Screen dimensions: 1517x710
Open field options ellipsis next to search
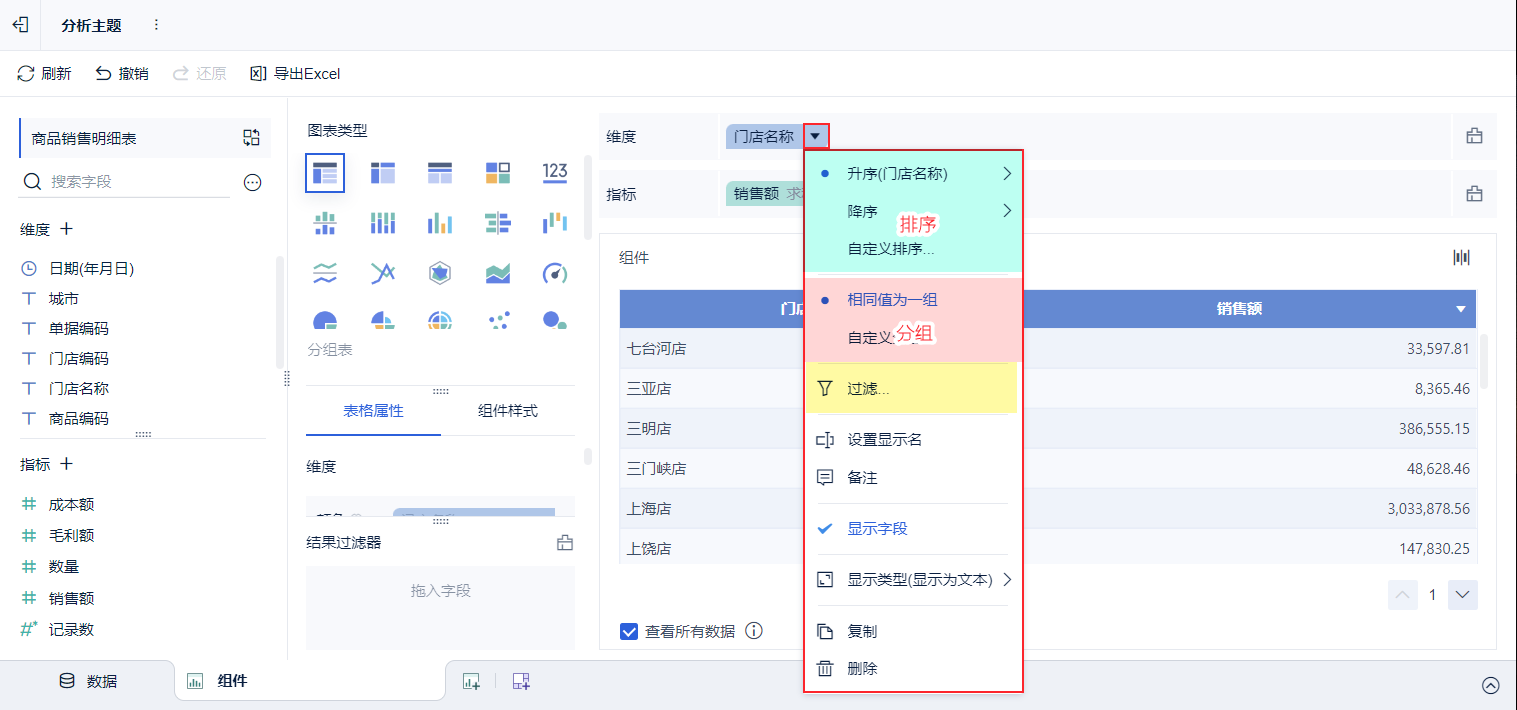coord(252,182)
